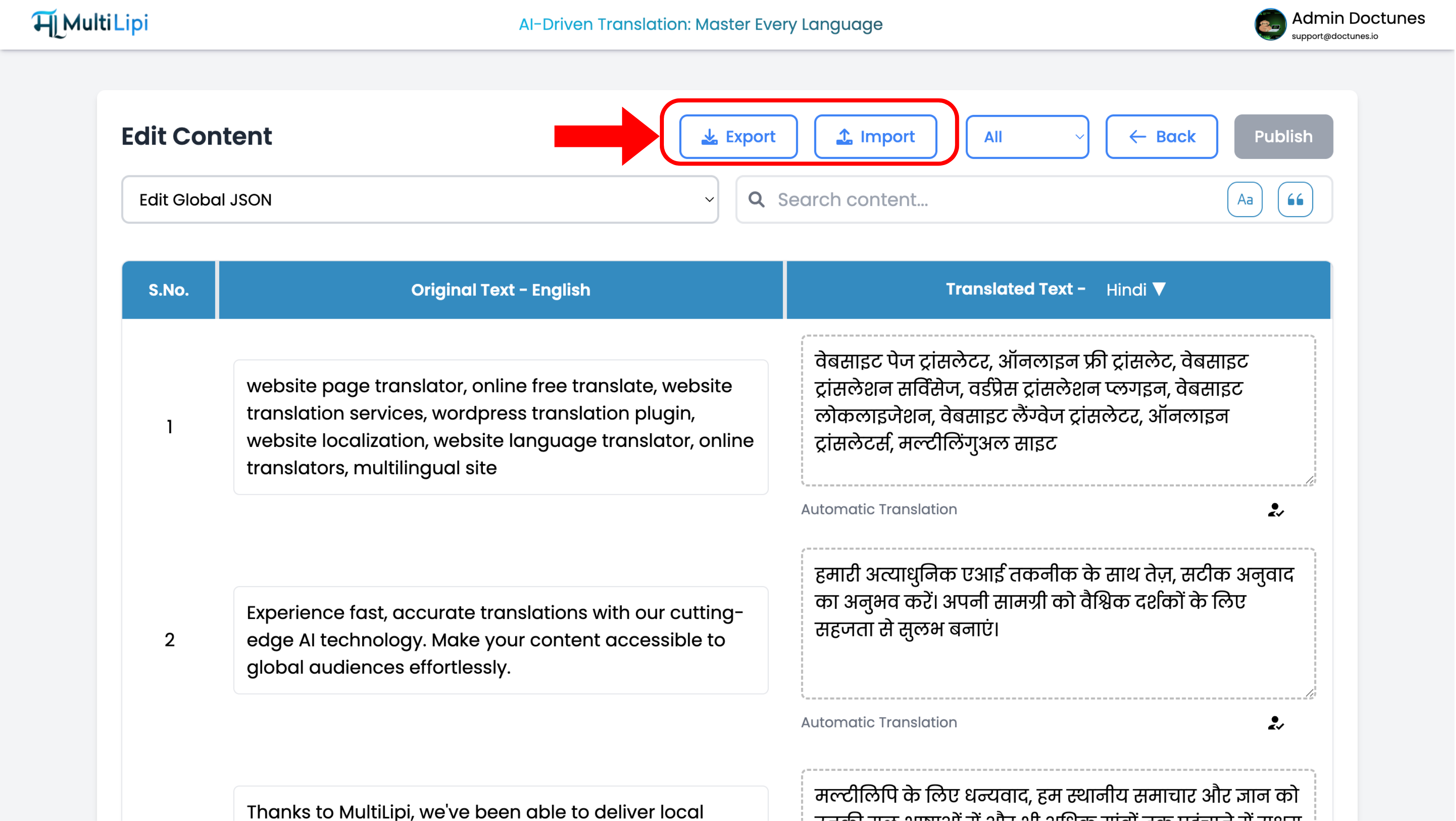Image resolution: width=1456 pixels, height=821 pixels.
Task: Click the Export button
Action: click(x=738, y=137)
